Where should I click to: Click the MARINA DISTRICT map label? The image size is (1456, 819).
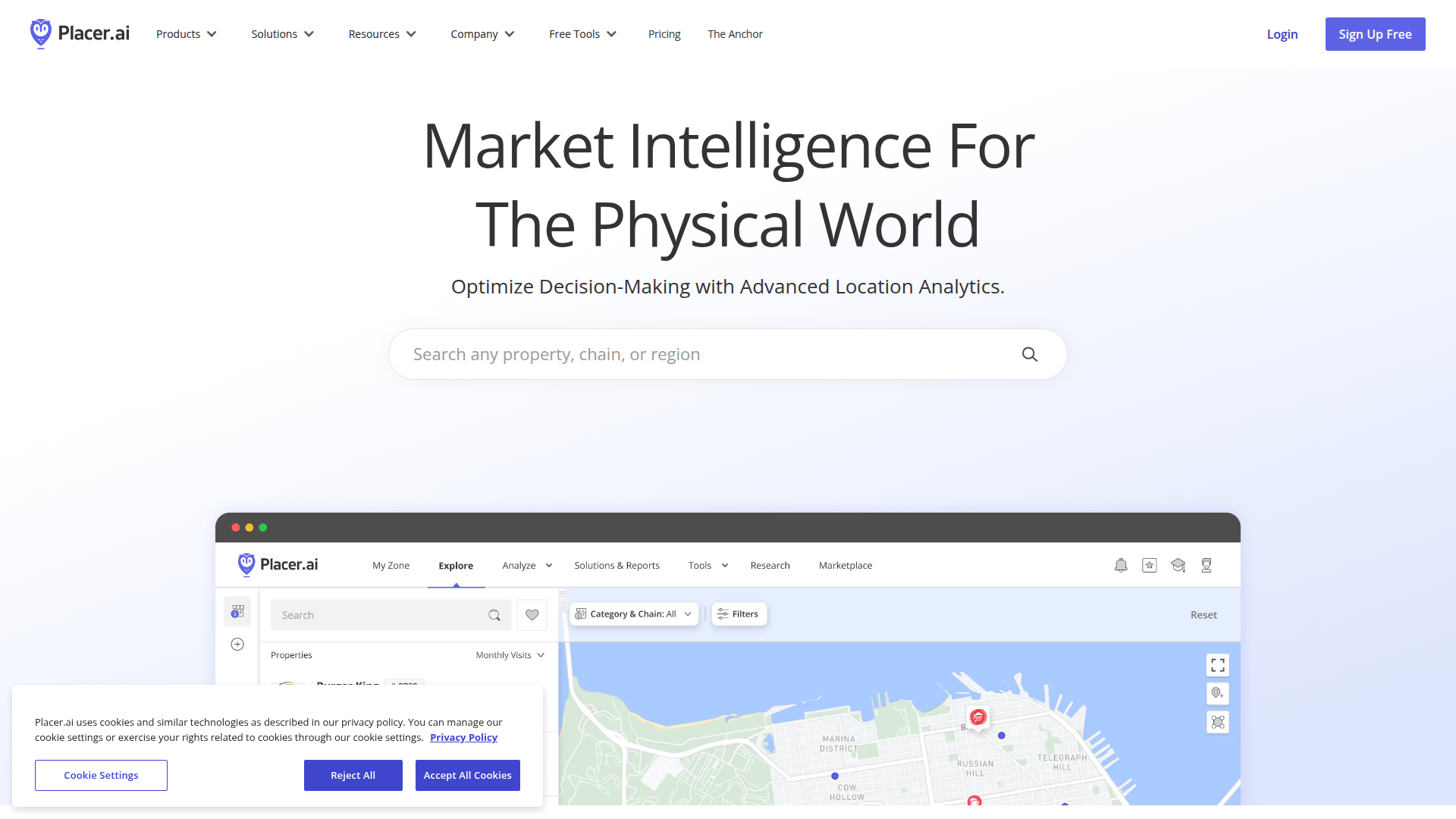[839, 744]
